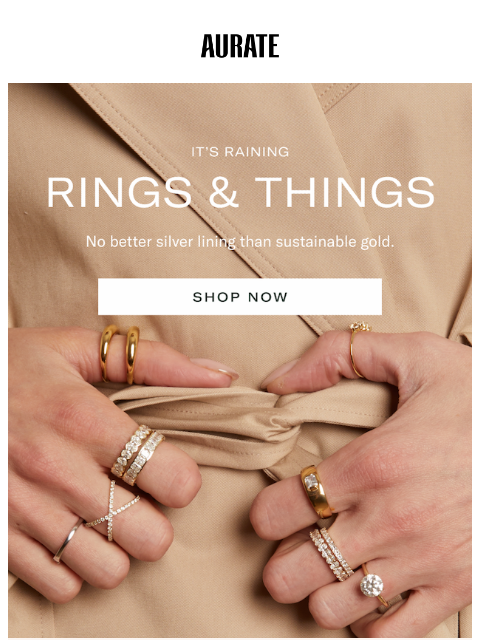
Task: Click the word THINGS in the headline
Action: coord(345,193)
